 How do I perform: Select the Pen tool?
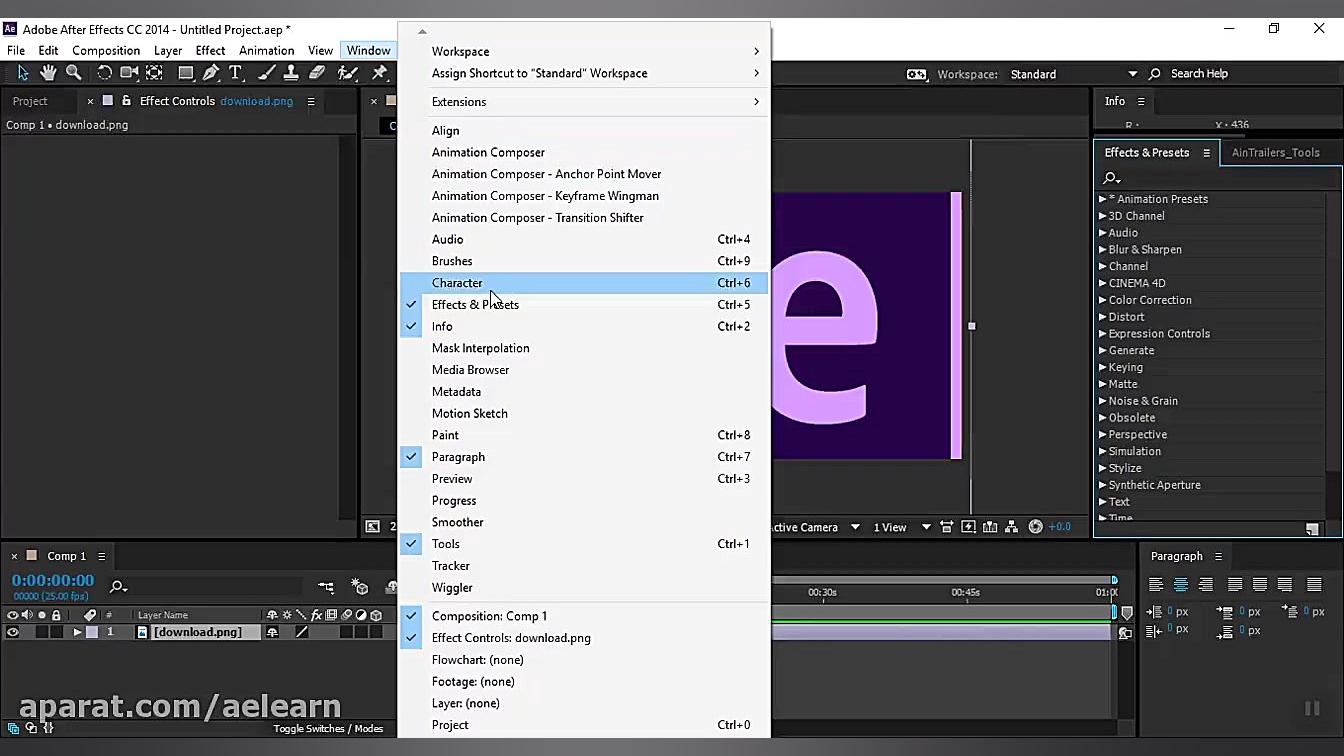pyautogui.click(x=211, y=73)
